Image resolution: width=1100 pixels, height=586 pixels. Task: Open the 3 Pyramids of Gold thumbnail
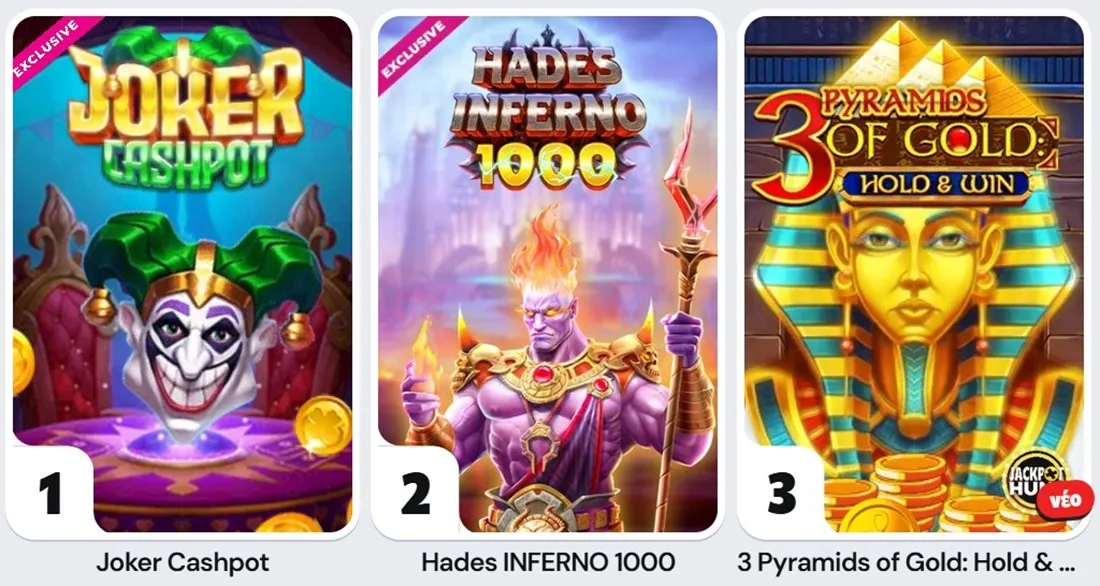[x=914, y=274]
